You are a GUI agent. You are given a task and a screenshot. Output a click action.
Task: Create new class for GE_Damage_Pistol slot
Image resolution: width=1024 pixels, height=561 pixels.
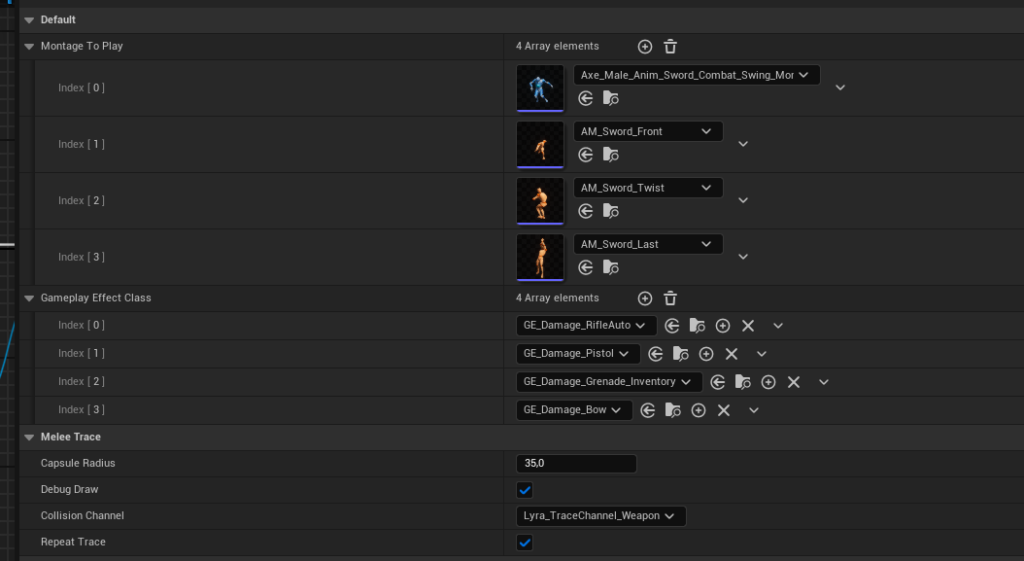[706, 354]
